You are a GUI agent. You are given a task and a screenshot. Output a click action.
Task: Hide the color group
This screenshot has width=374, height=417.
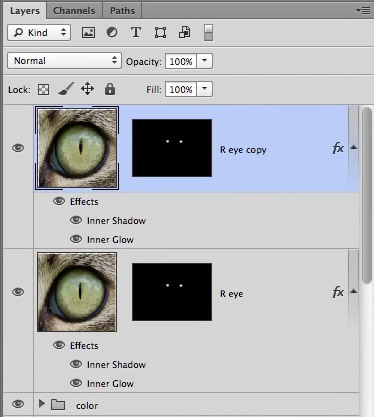point(18,404)
